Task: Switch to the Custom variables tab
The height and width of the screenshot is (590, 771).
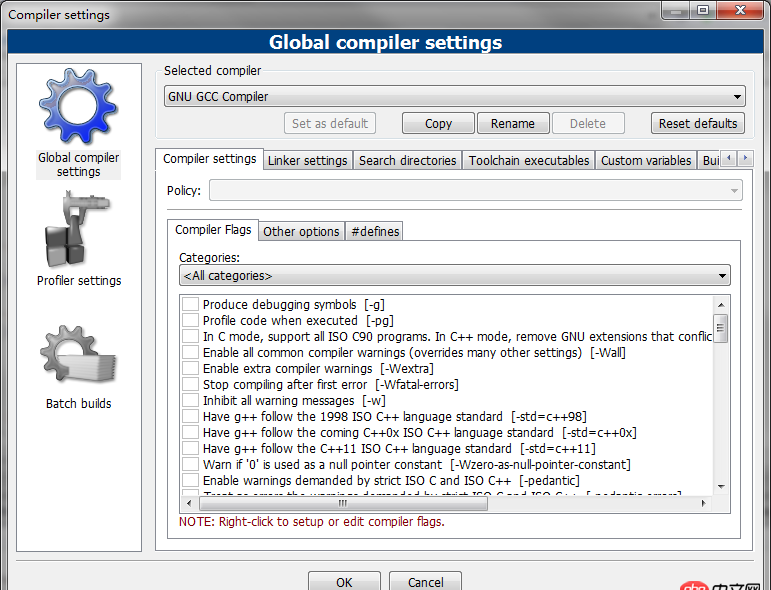Action: coord(646,161)
